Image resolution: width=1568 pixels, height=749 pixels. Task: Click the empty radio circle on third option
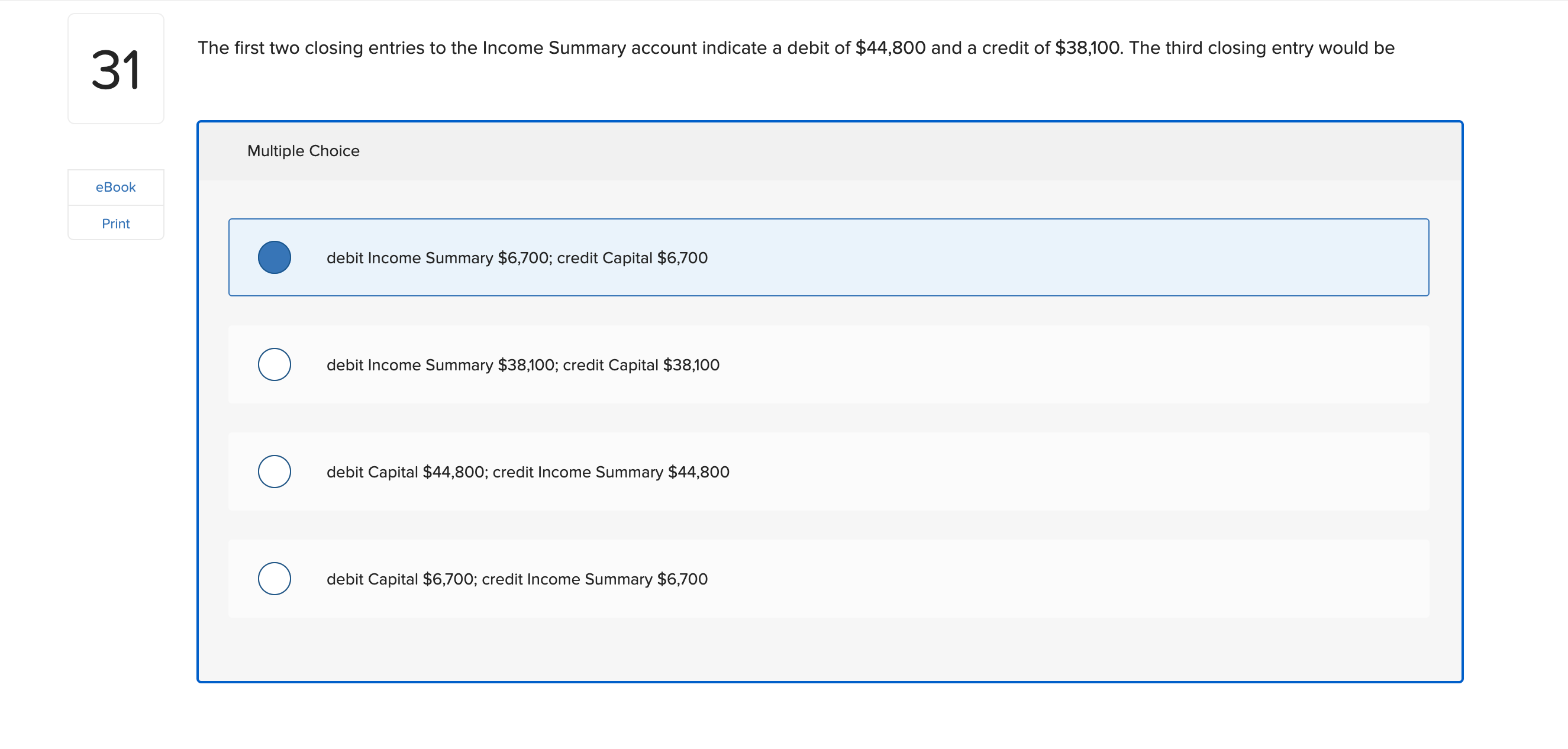point(275,471)
